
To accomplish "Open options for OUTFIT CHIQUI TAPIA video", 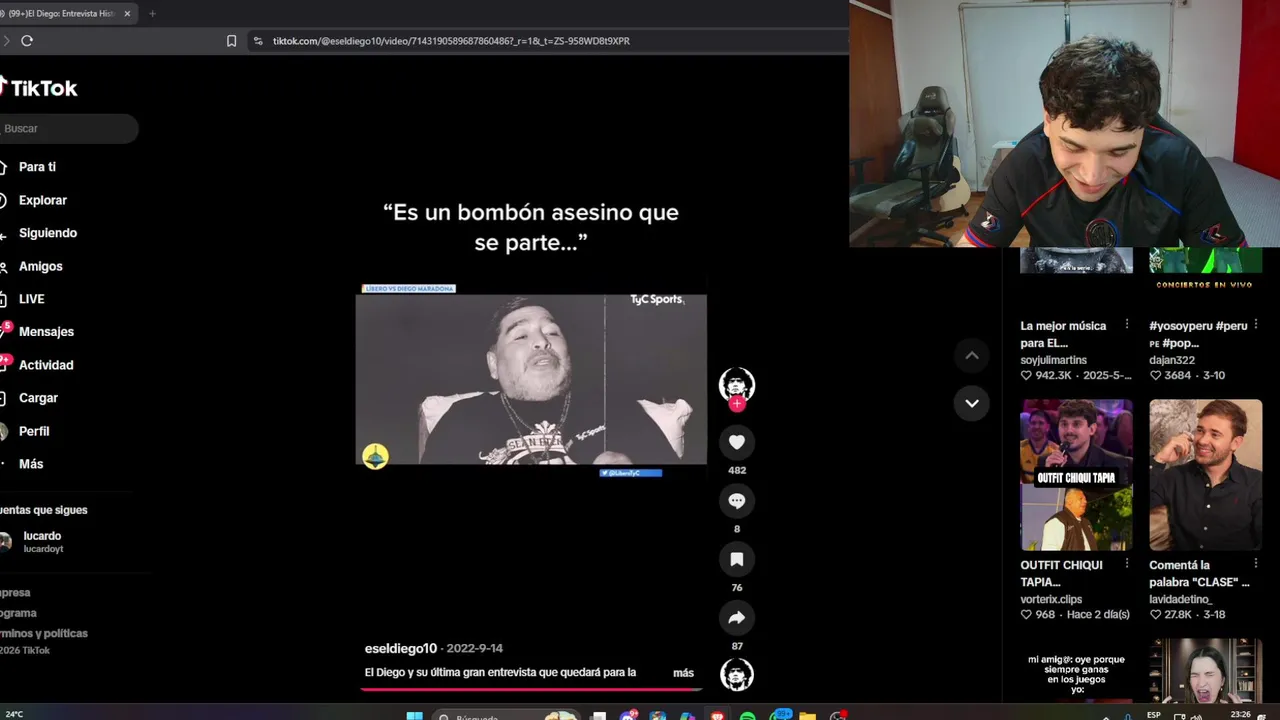I will point(1127,564).
